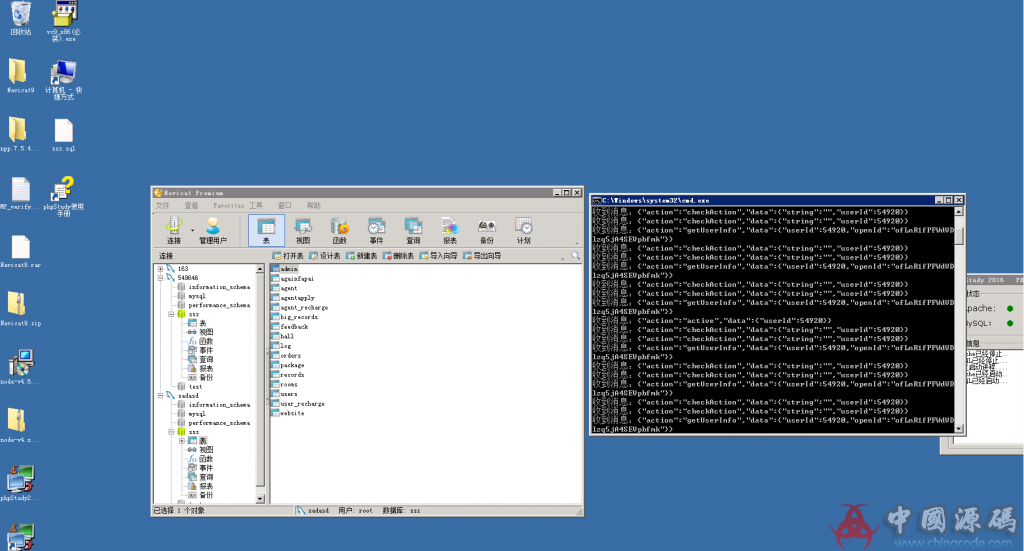Open the dropdown arrow beside Connection icon
Viewport: 1024px width, 551px height.
[192, 230]
